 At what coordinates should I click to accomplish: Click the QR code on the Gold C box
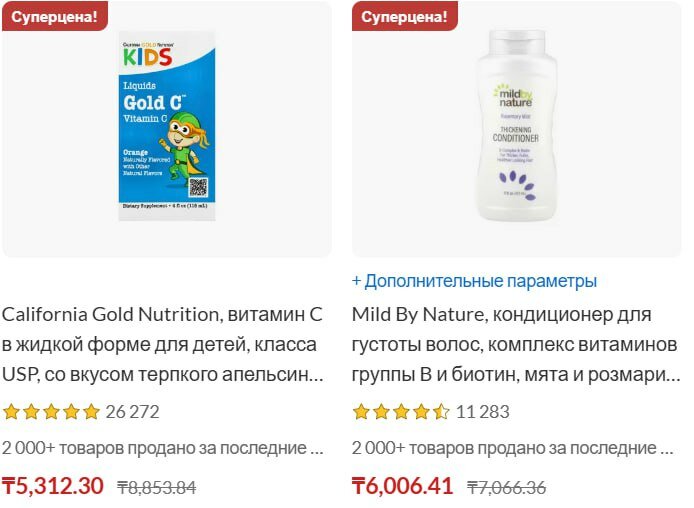[198, 188]
